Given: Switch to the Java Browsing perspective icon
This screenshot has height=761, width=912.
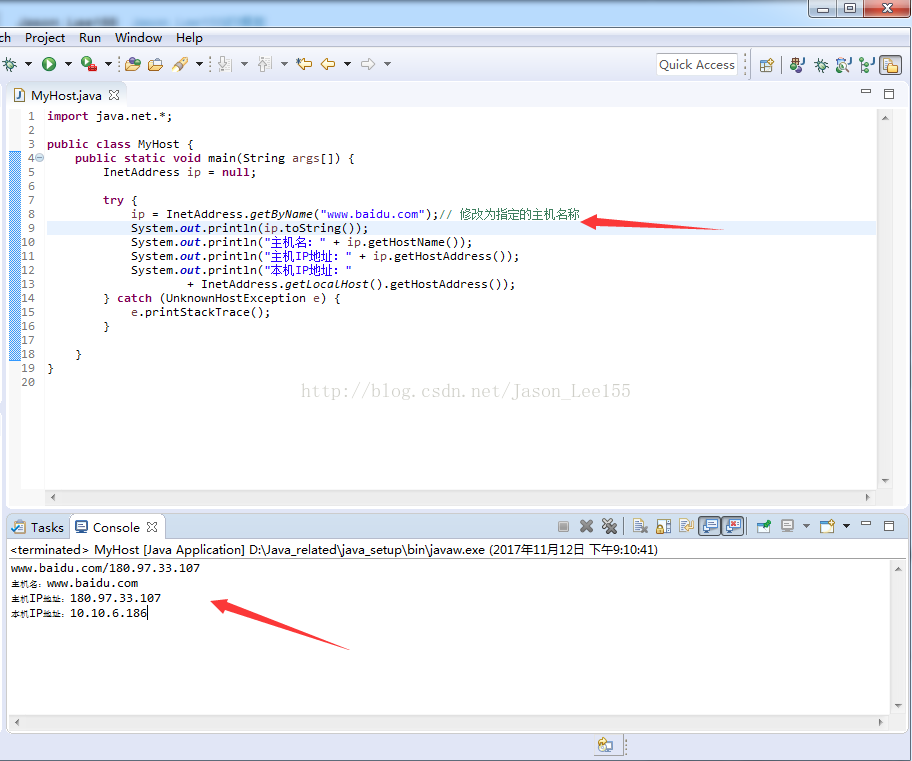Looking at the screenshot, I should (843, 65).
